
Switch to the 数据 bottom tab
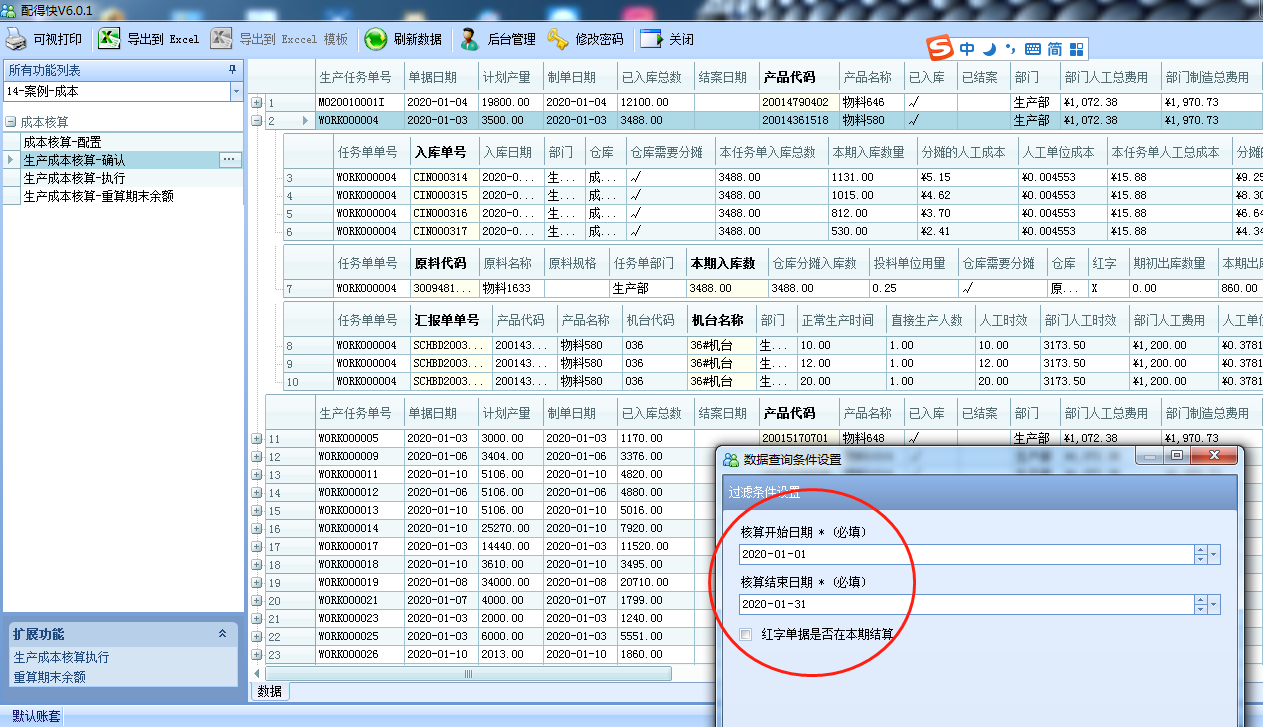click(x=270, y=691)
